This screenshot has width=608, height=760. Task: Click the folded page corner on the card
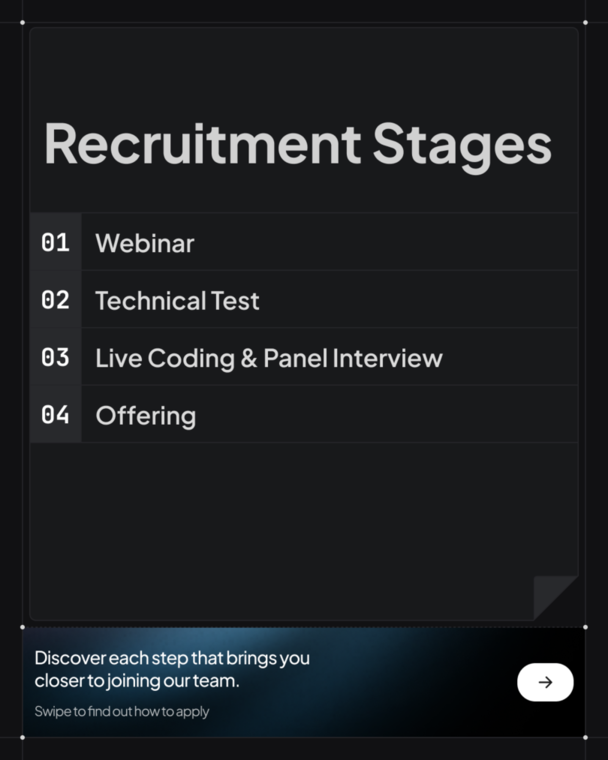pos(555,597)
